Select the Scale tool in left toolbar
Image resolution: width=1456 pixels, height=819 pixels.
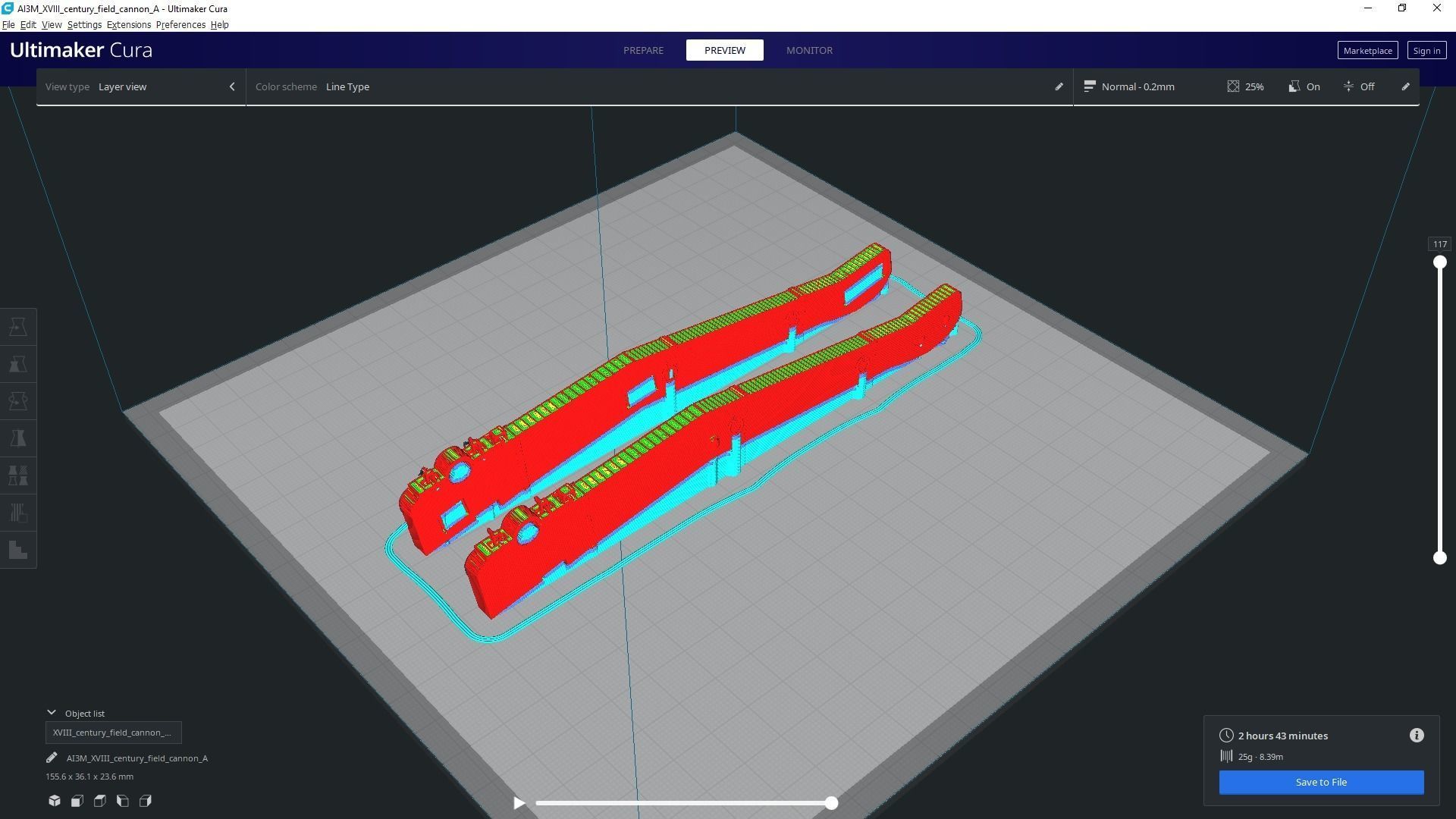(x=18, y=364)
